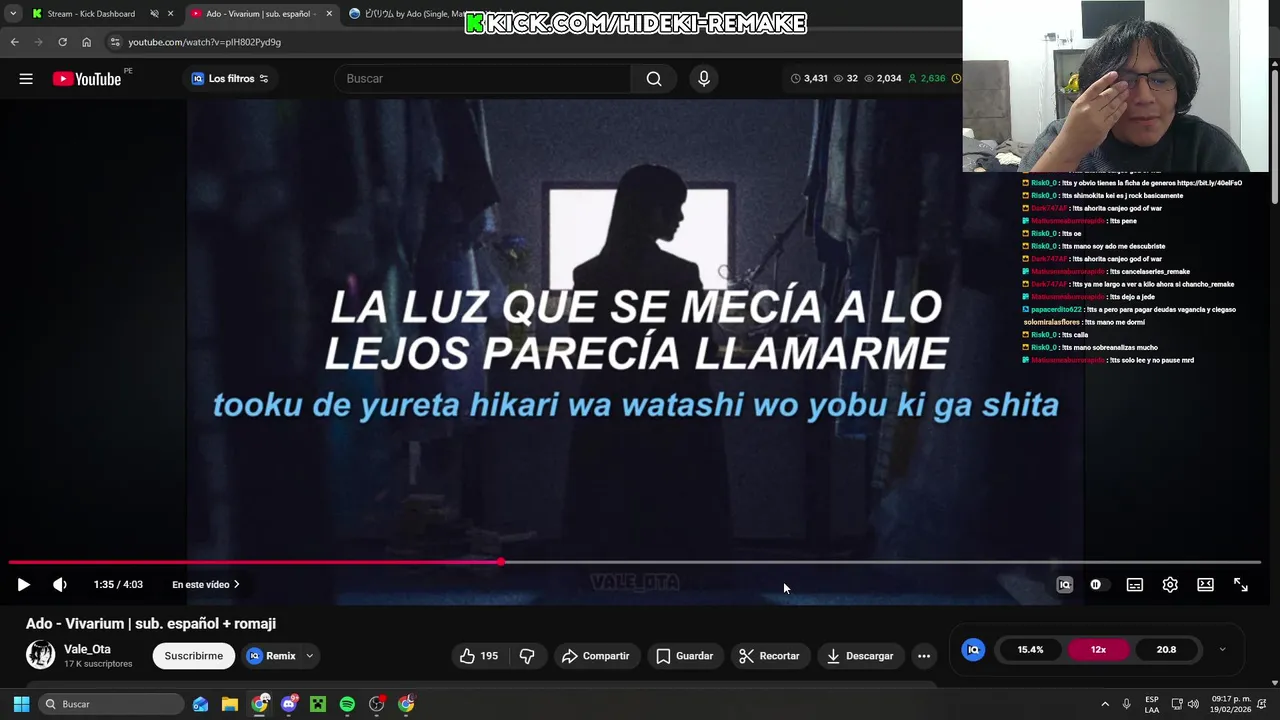The image size is (1280, 720).
Task: Go back with browser back arrow
Action: 14,42
